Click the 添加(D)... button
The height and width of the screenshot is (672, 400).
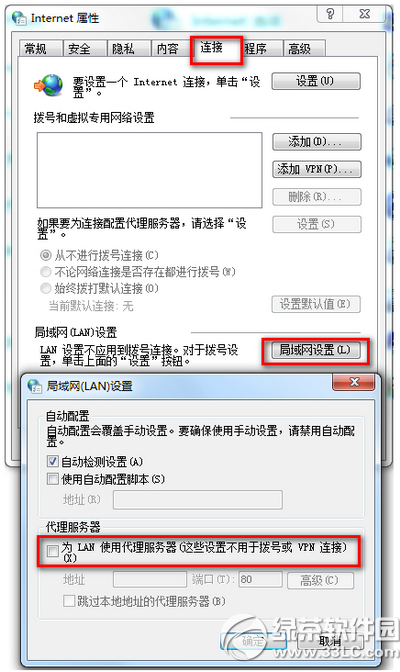point(317,142)
